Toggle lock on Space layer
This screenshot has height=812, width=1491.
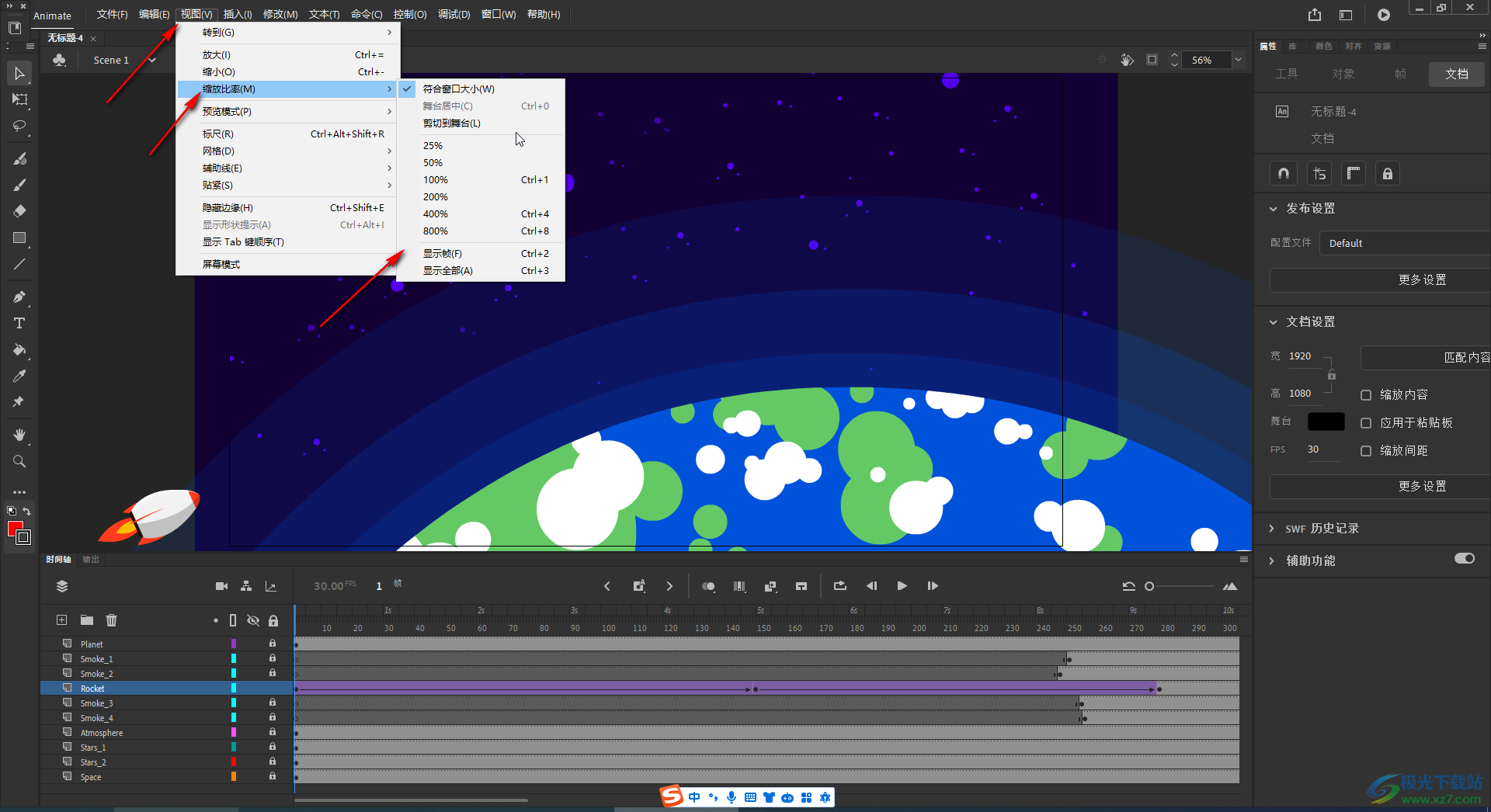[273, 776]
